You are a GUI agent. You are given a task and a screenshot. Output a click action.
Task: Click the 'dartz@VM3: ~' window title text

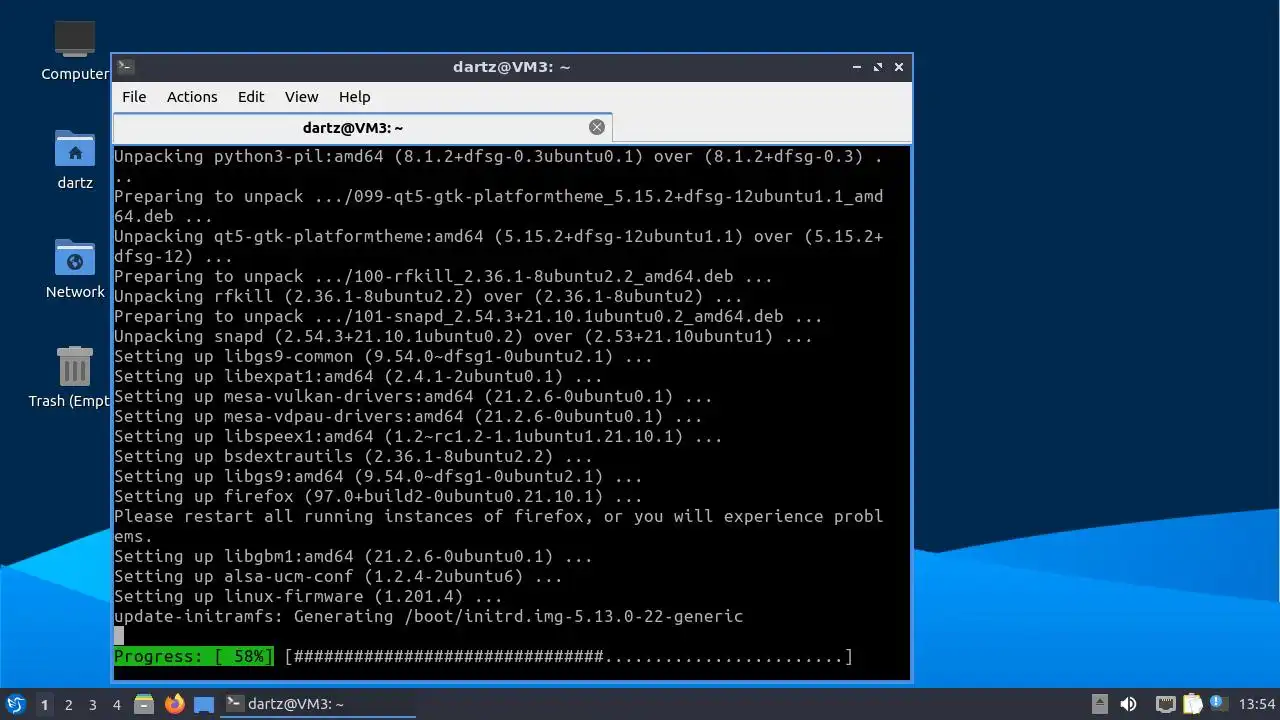tap(511, 67)
